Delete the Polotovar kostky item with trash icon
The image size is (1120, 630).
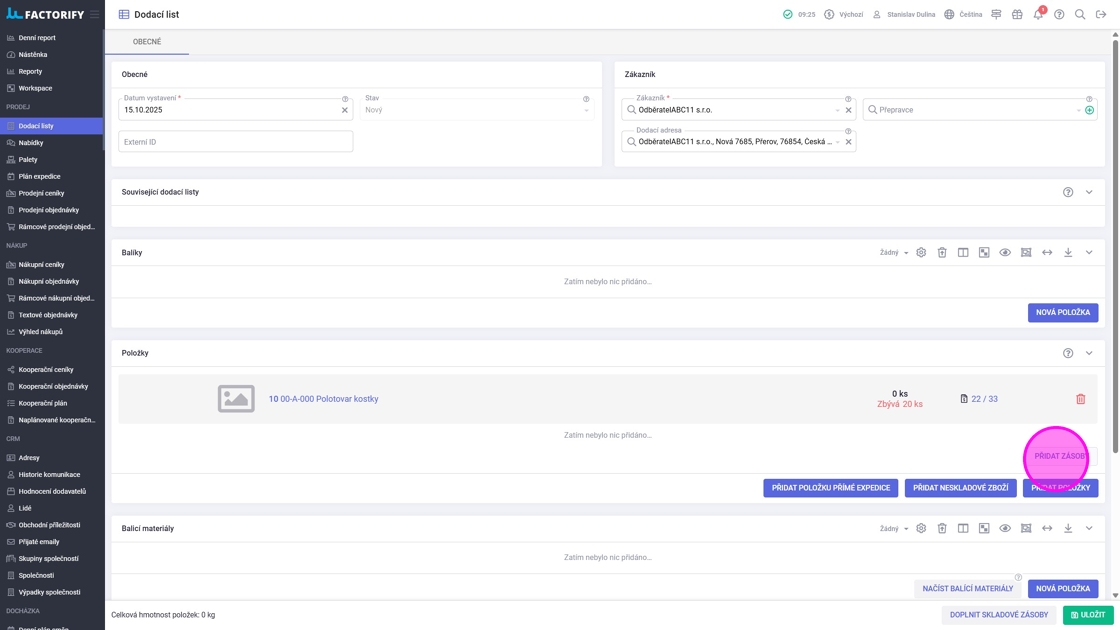[1080, 399]
